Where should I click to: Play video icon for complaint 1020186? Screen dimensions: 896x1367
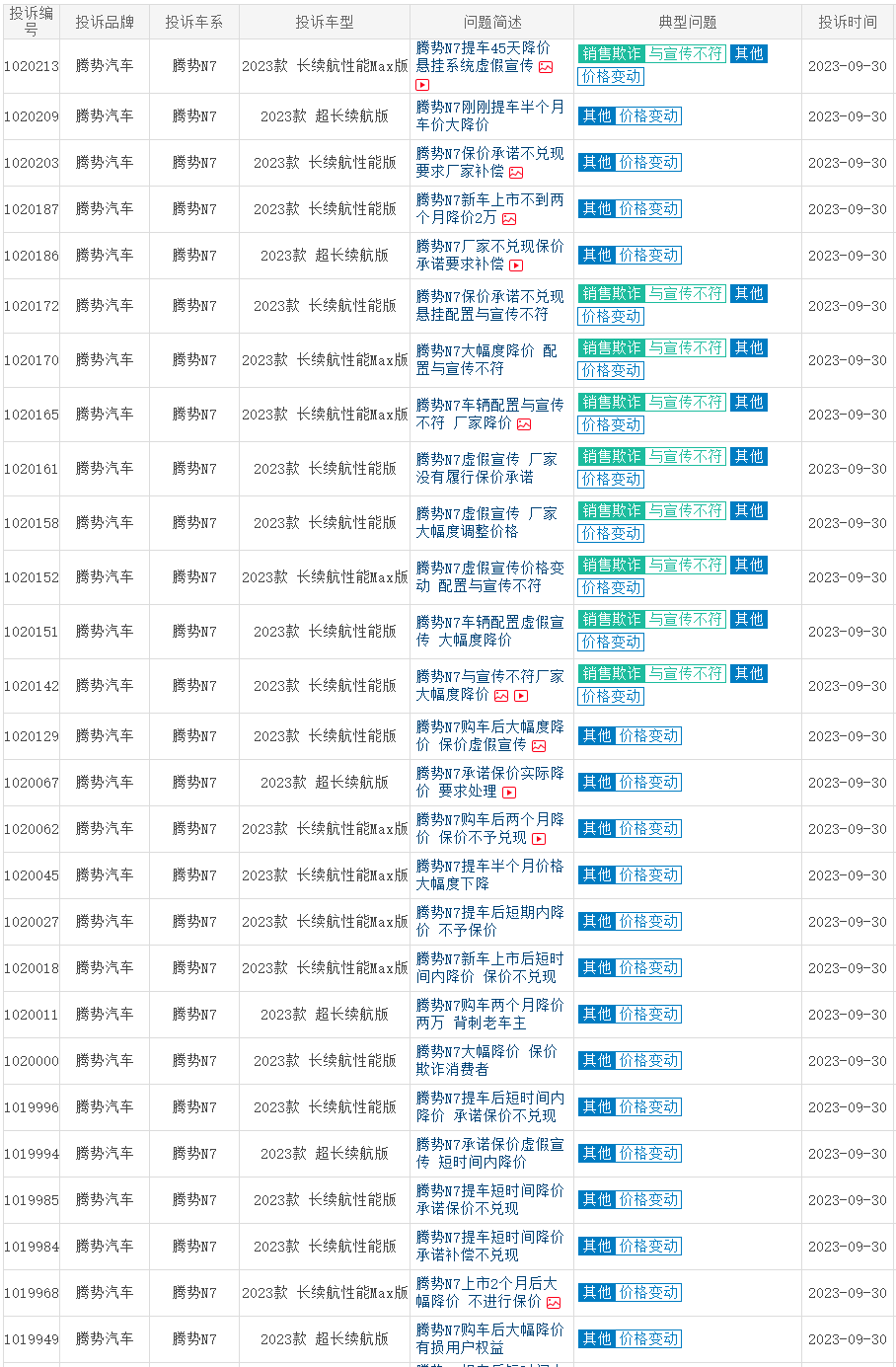click(516, 266)
